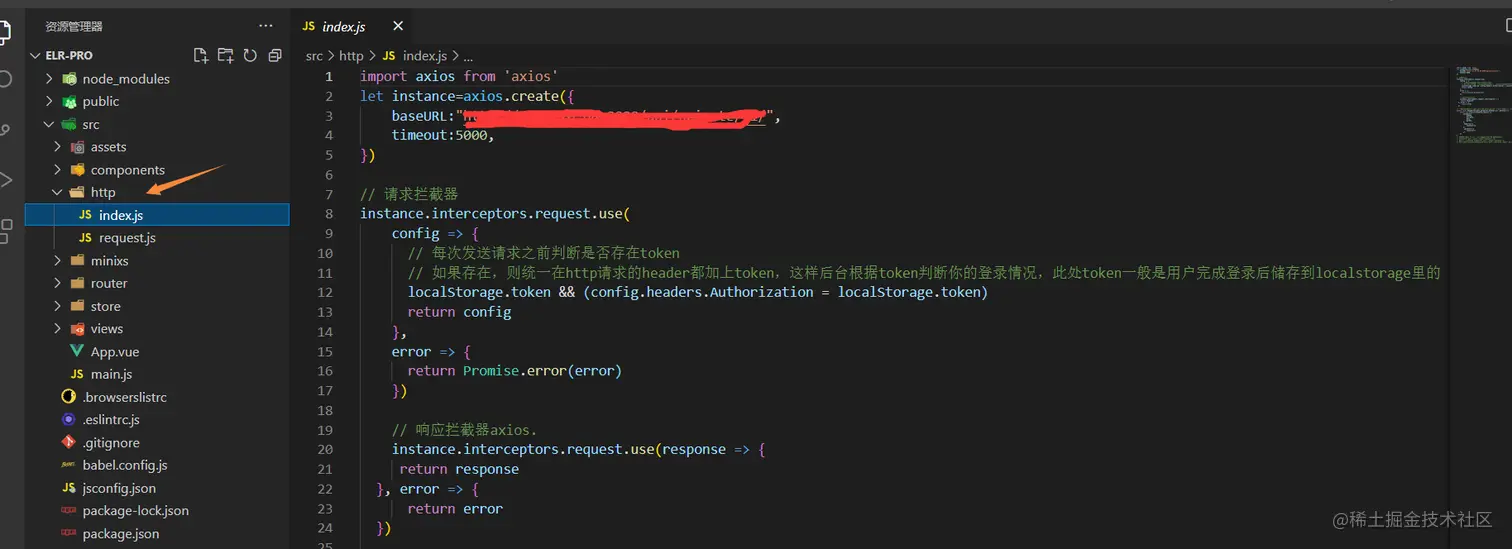Click the public folder icon
Image resolution: width=1512 pixels, height=549 pixels.
click(69, 101)
